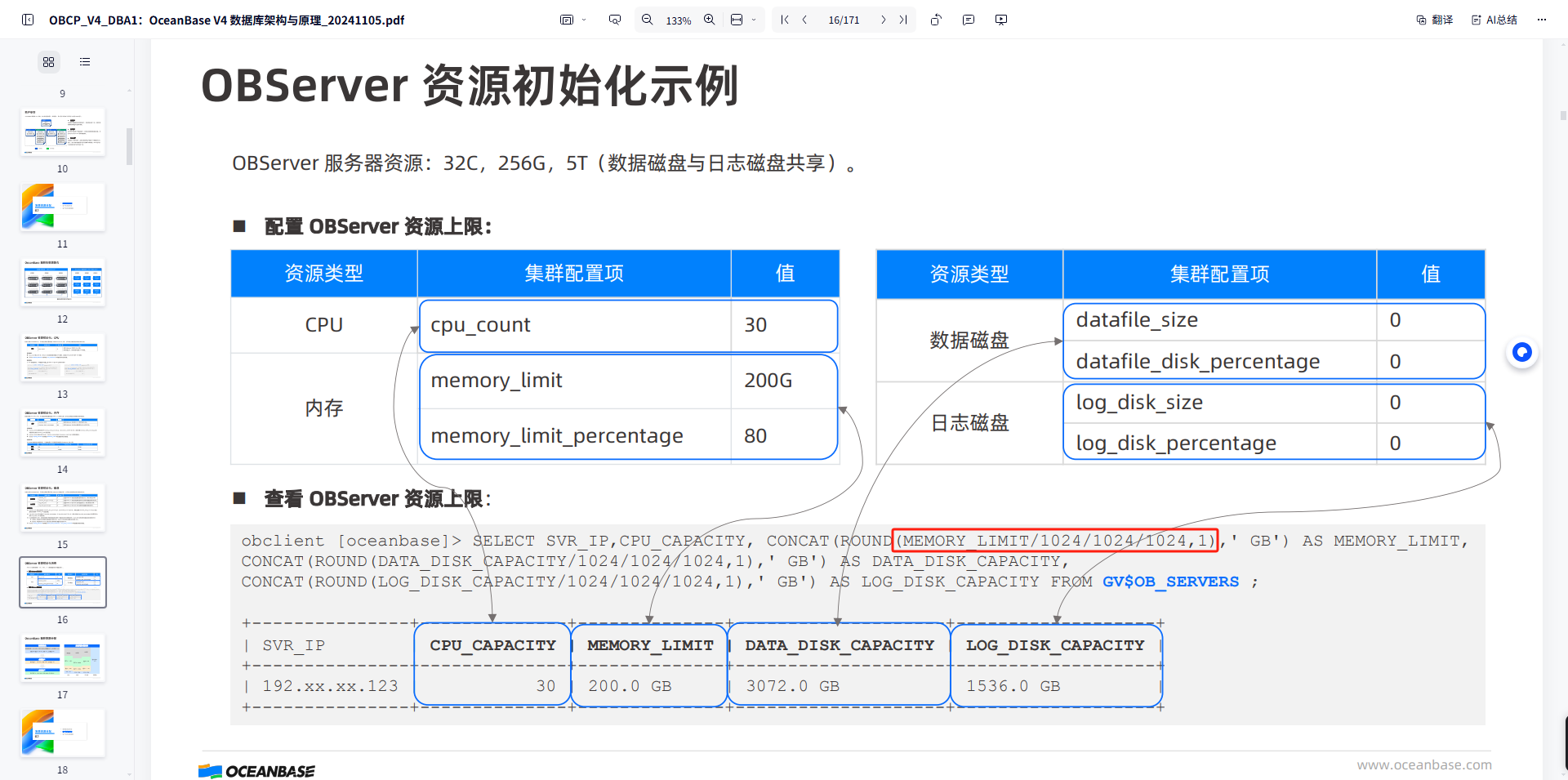Image resolution: width=1568 pixels, height=780 pixels.
Task: Click the log_disk_percentage table cell
Action: [1220, 443]
